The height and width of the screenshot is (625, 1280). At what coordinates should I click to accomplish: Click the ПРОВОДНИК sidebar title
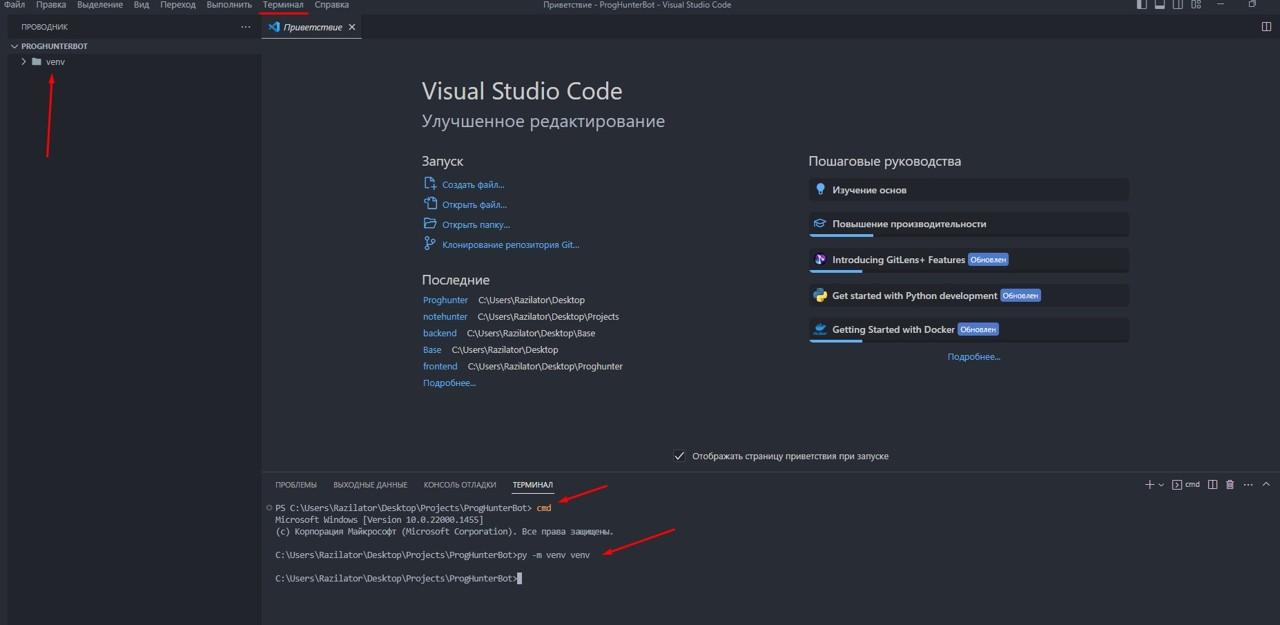[45, 27]
